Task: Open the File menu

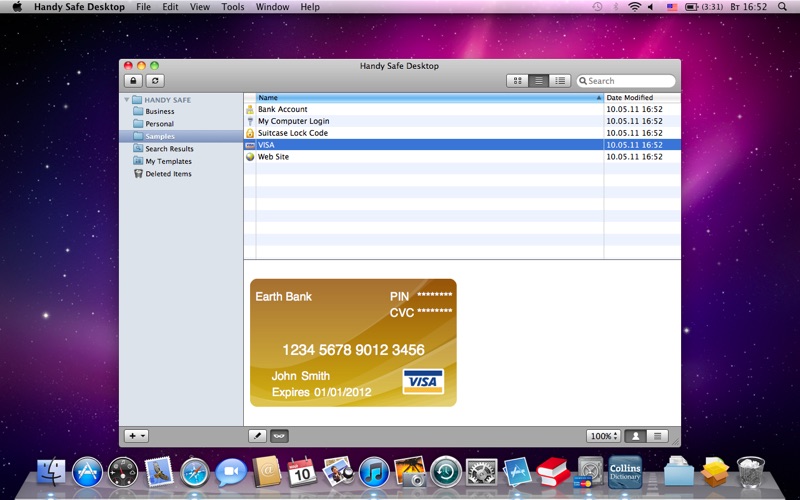Action: click(x=143, y=7)
